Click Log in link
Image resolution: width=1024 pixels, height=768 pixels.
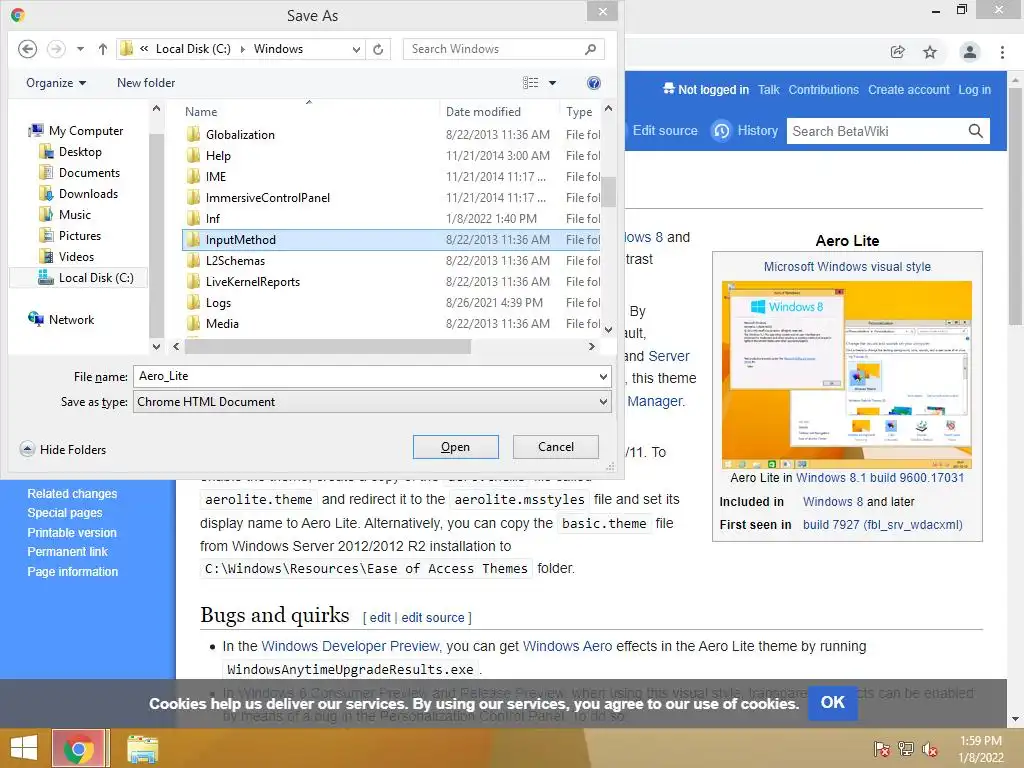[x=974, y=89]
